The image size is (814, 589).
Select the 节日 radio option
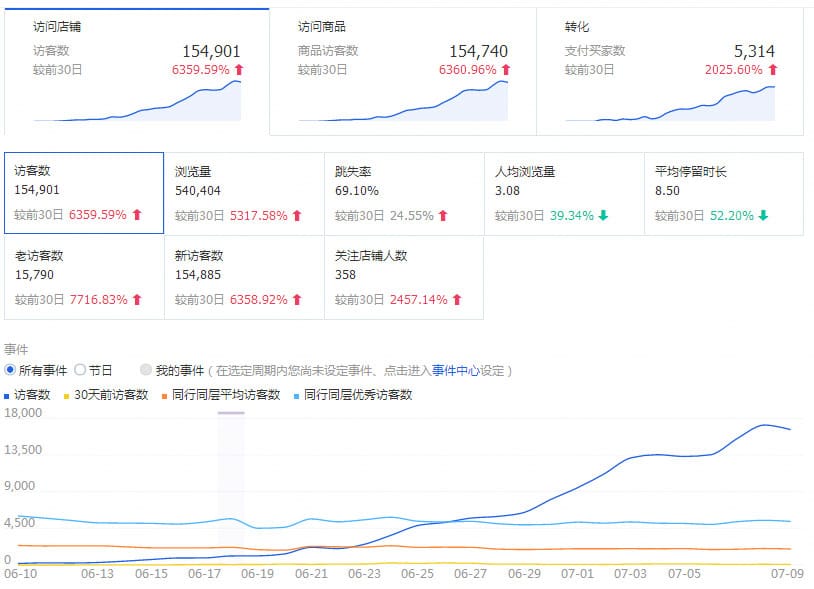(80, 370)
